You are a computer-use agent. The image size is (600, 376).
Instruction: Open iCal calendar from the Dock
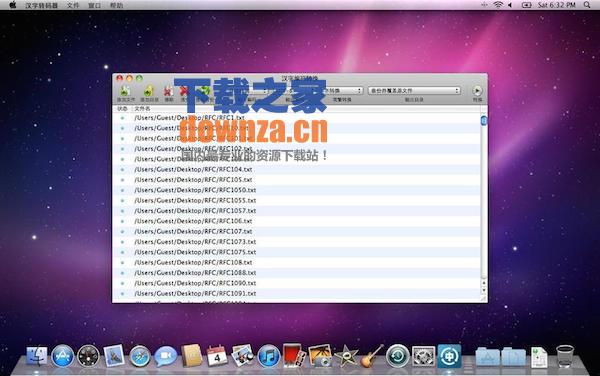pos(217,355)
